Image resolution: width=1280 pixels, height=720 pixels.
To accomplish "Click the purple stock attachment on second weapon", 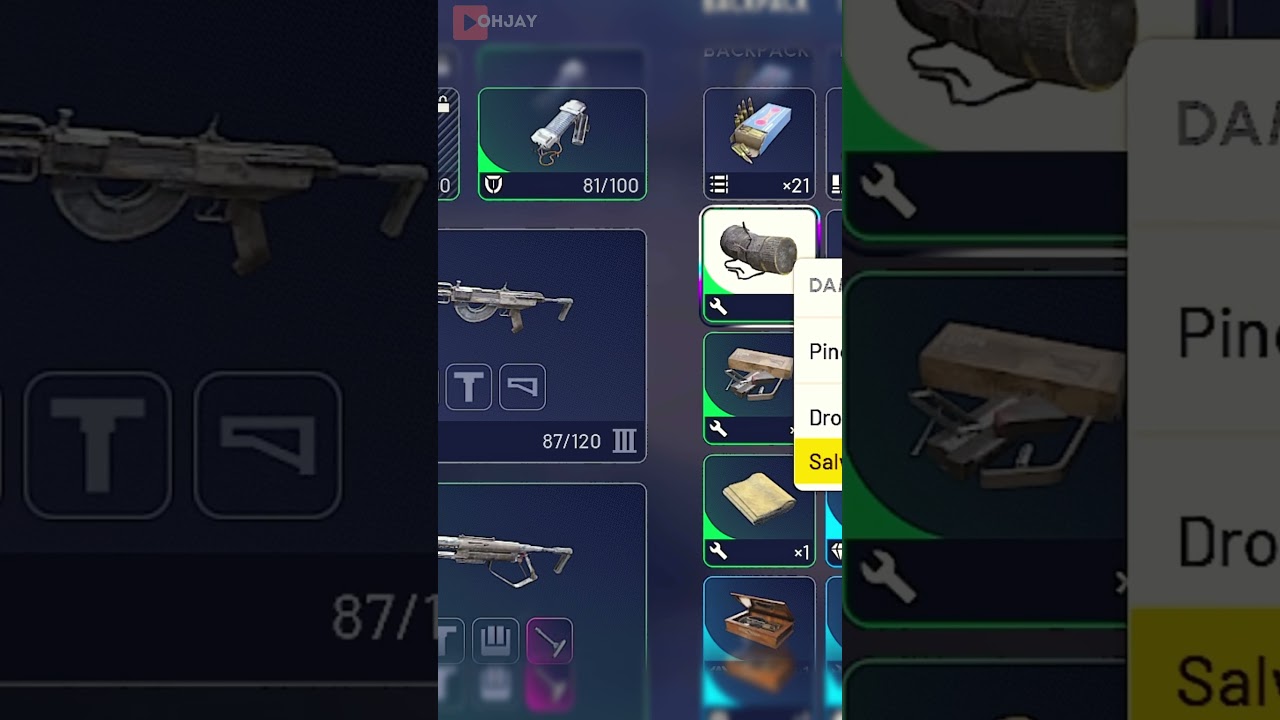I will point(549,641).
